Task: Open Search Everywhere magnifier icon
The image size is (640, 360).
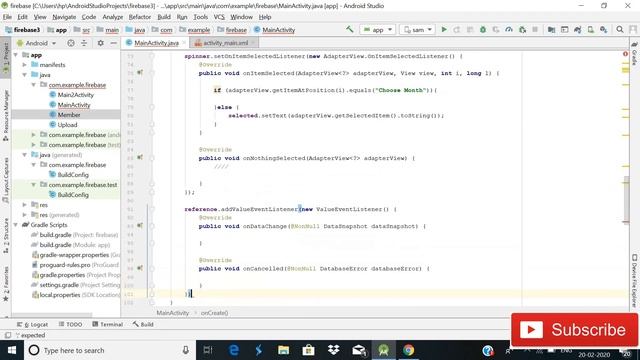Action: (620, 29)
